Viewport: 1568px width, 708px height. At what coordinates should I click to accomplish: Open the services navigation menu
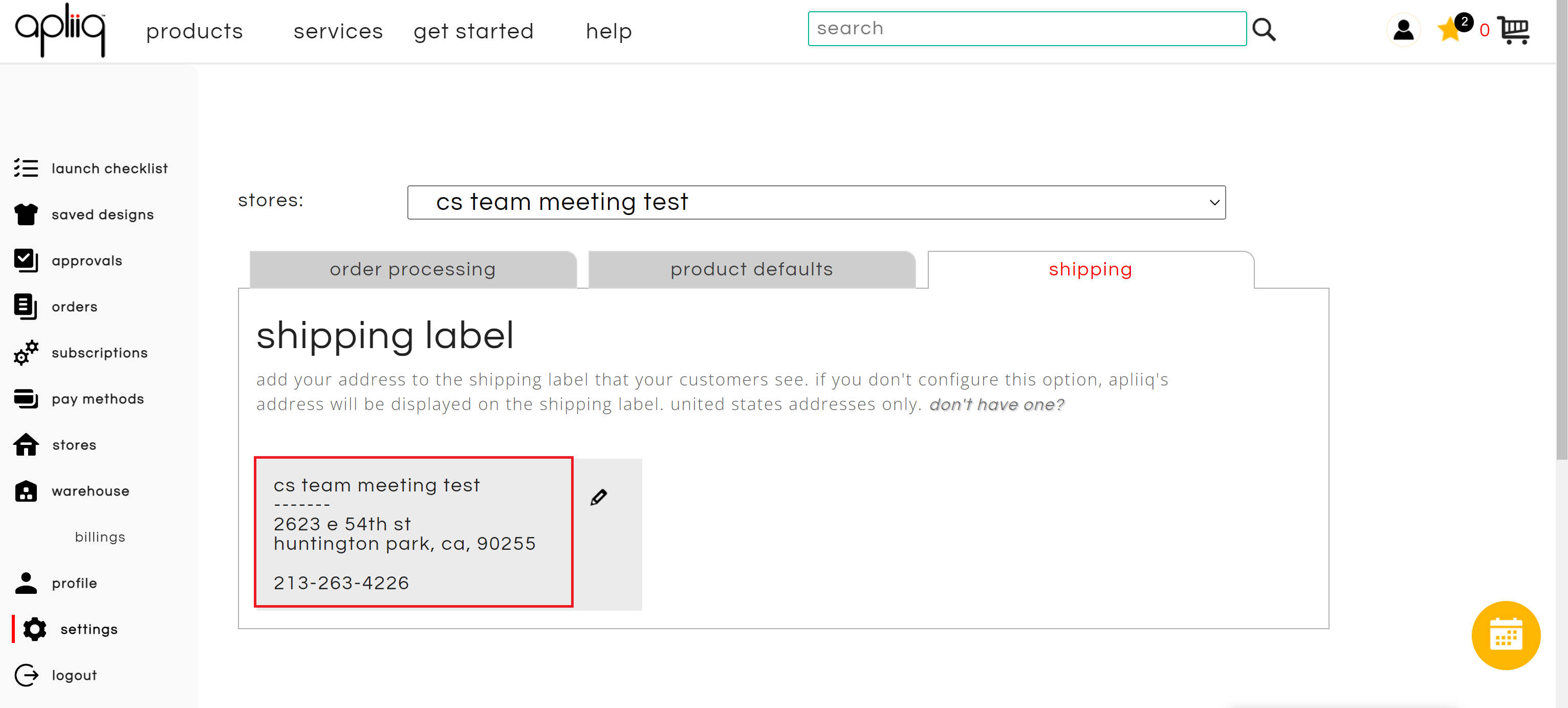(x=338, y=31)
